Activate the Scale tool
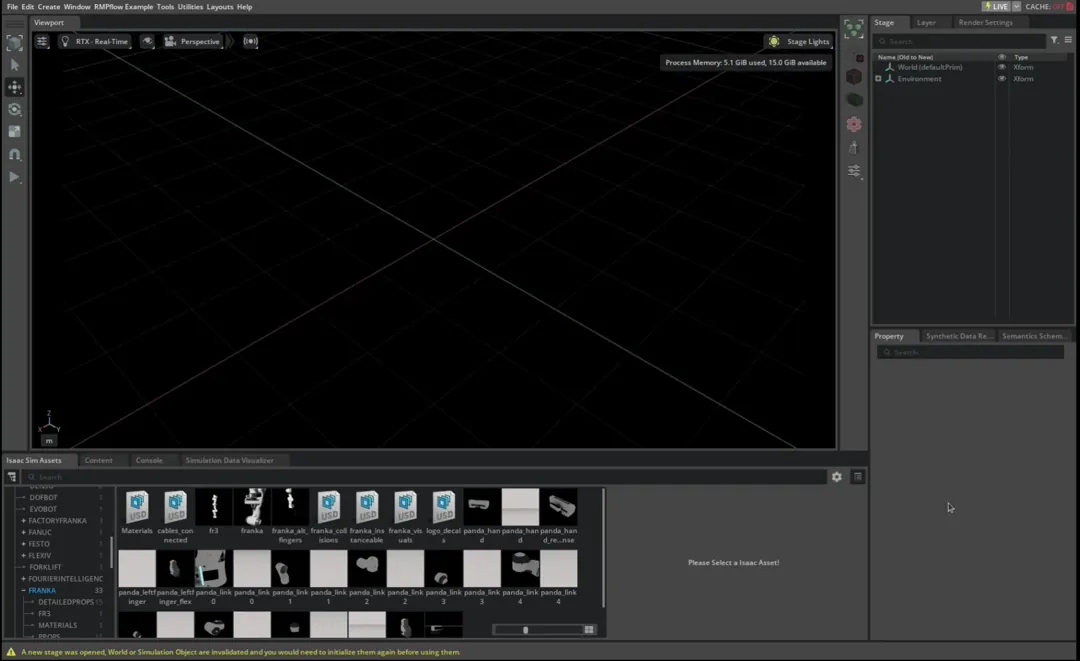The image size is (1080, 661). click(14, 132)
